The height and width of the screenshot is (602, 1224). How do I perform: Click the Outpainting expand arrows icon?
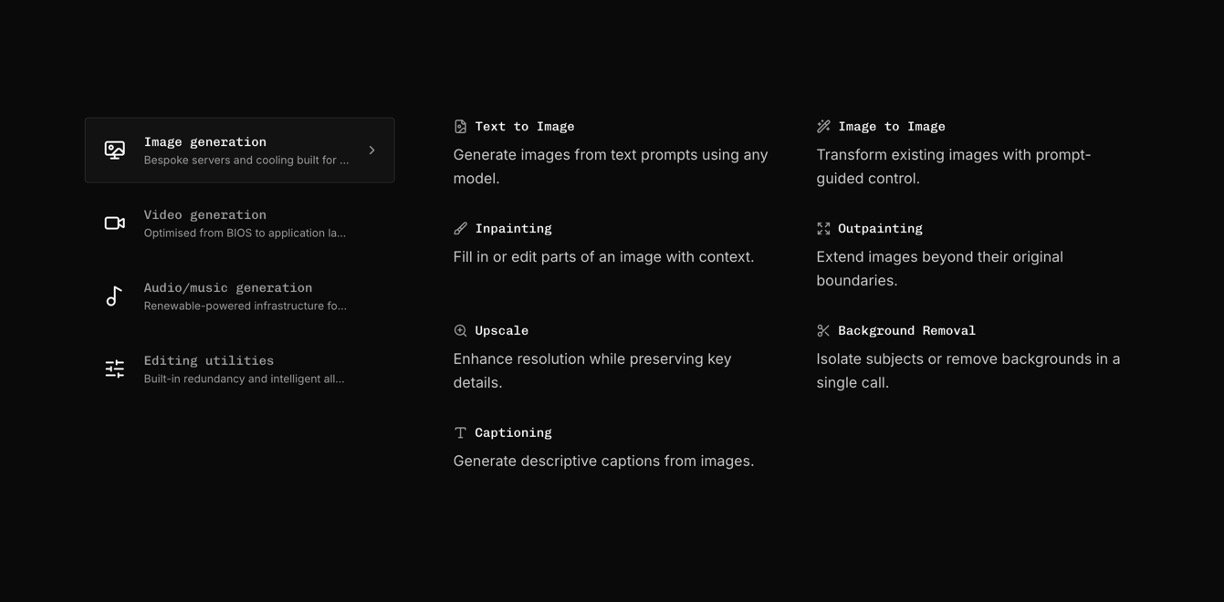point(824,229)
